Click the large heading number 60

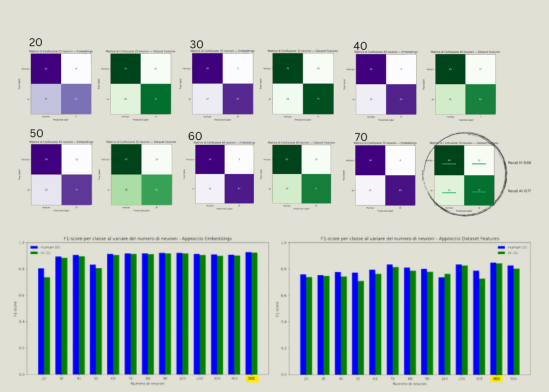coord(195,136)
